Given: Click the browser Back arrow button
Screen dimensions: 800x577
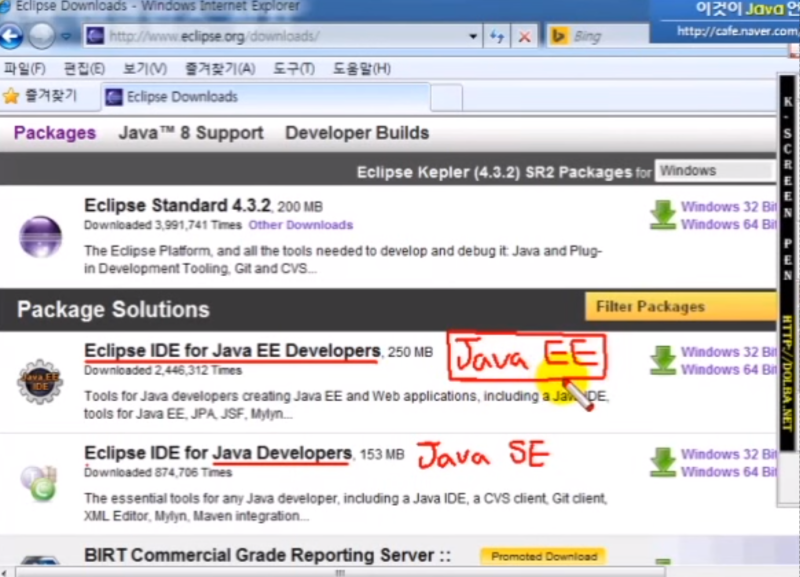Looking at the screenshot, I should point(11,36).
